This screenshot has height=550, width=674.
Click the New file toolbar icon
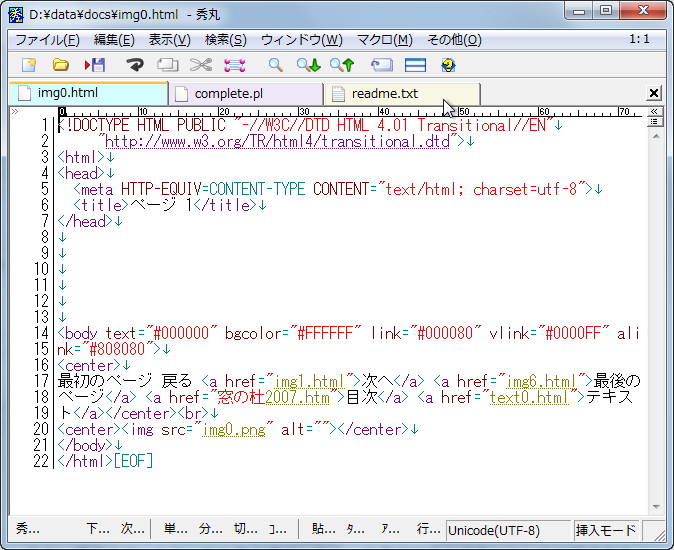click(x=29, y=65)
